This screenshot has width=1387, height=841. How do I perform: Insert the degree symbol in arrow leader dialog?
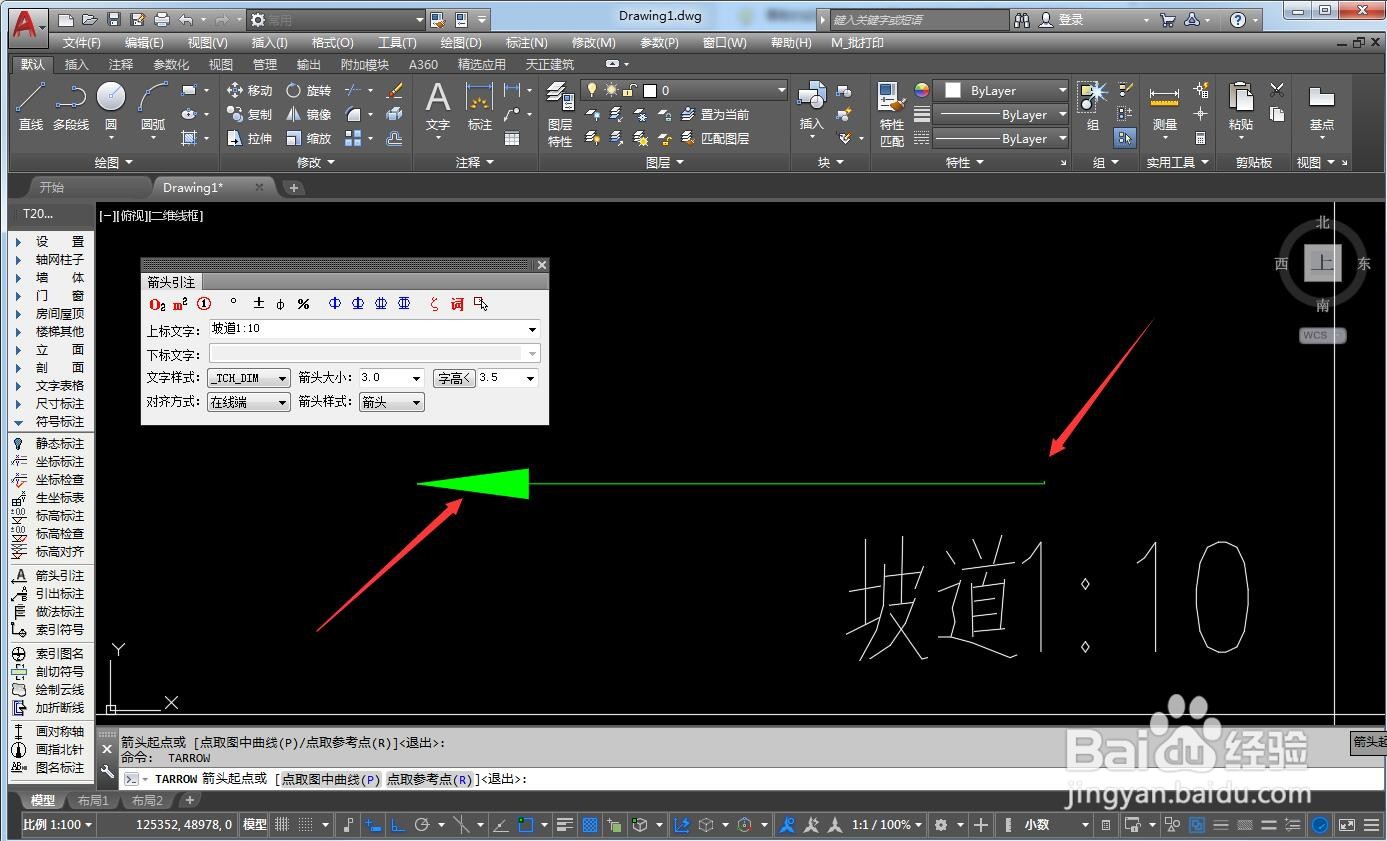(x=234, y=303)
